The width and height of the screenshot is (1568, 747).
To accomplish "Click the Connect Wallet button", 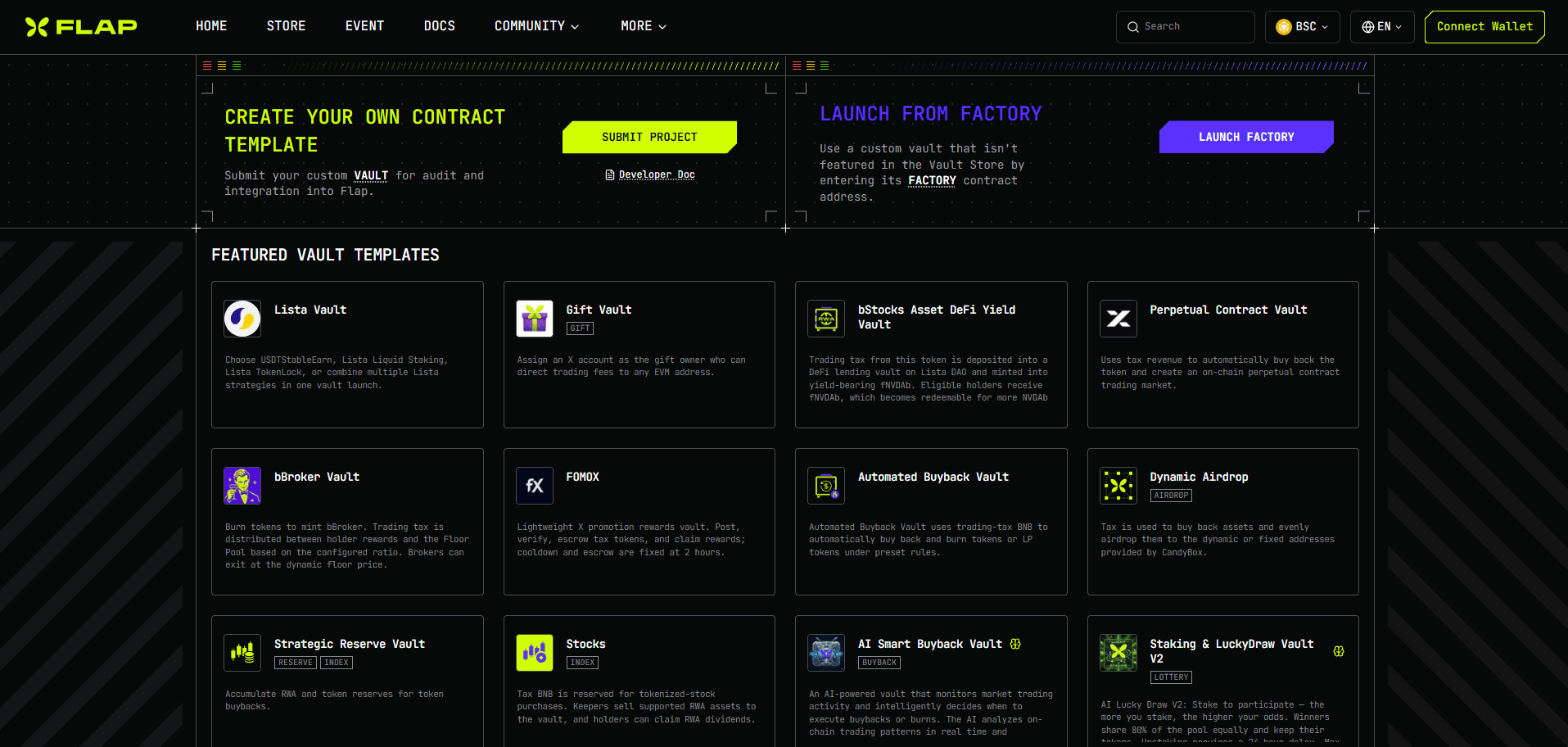I will (1484, 27).
